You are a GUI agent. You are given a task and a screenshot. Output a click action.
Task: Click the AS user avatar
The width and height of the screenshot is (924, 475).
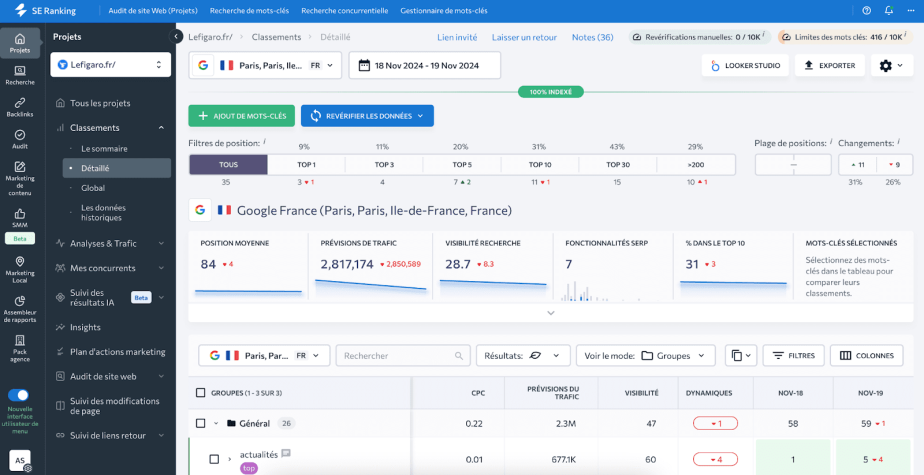[19, 460]
